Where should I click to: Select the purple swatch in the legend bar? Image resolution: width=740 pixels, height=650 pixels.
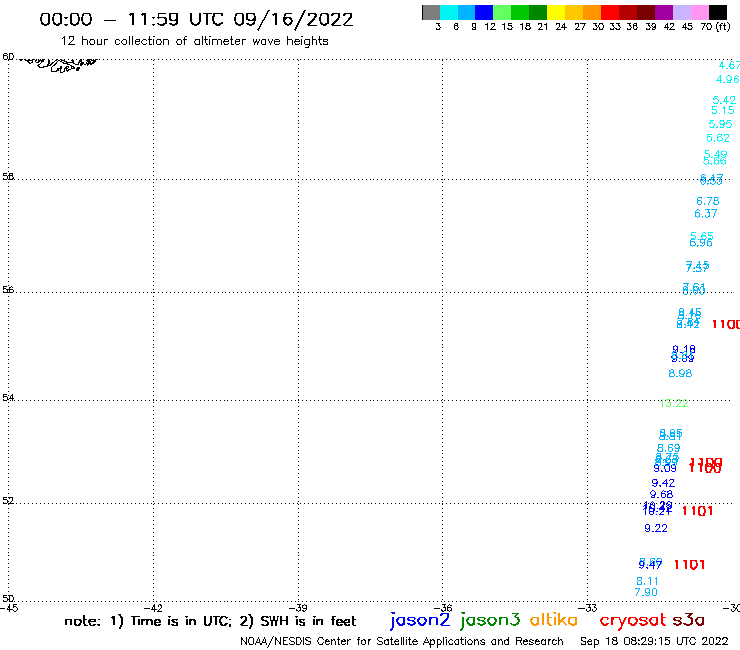tap(664, 12)
